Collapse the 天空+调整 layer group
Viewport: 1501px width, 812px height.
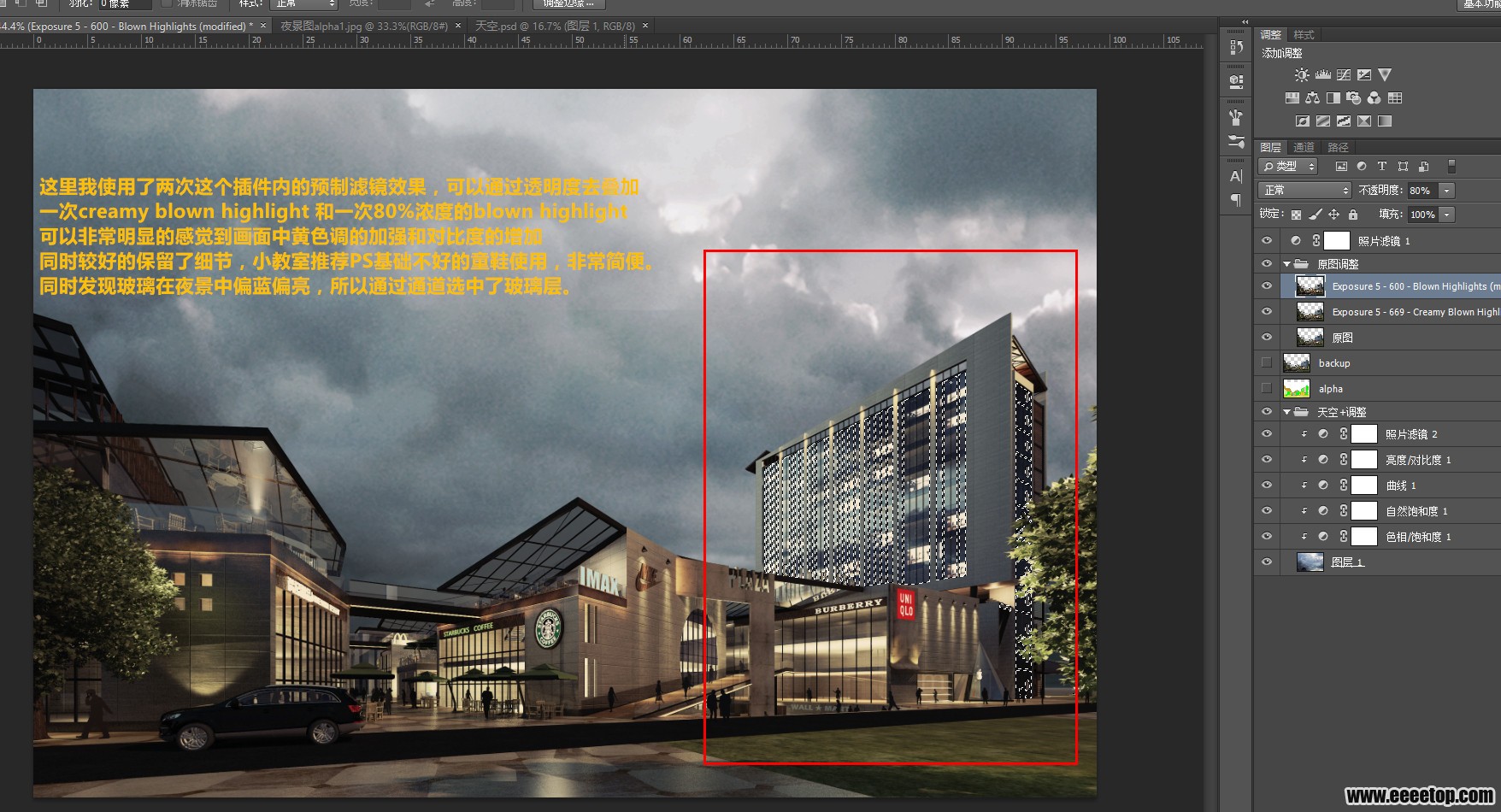click(1286, 412)
